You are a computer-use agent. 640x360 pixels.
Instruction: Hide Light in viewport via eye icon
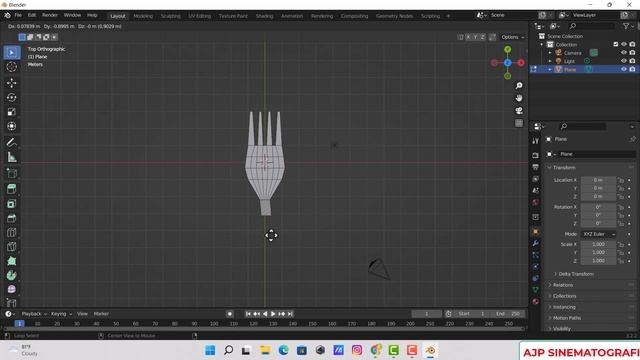click(x=624, y=61)
